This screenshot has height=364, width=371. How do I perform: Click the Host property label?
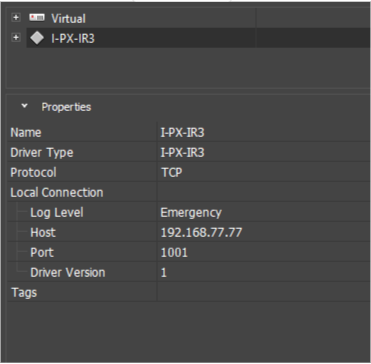(x=43, y=233)
